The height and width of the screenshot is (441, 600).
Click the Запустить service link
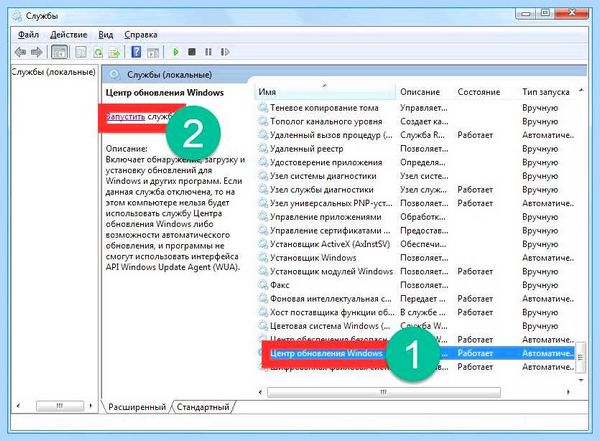click(125, 116)
